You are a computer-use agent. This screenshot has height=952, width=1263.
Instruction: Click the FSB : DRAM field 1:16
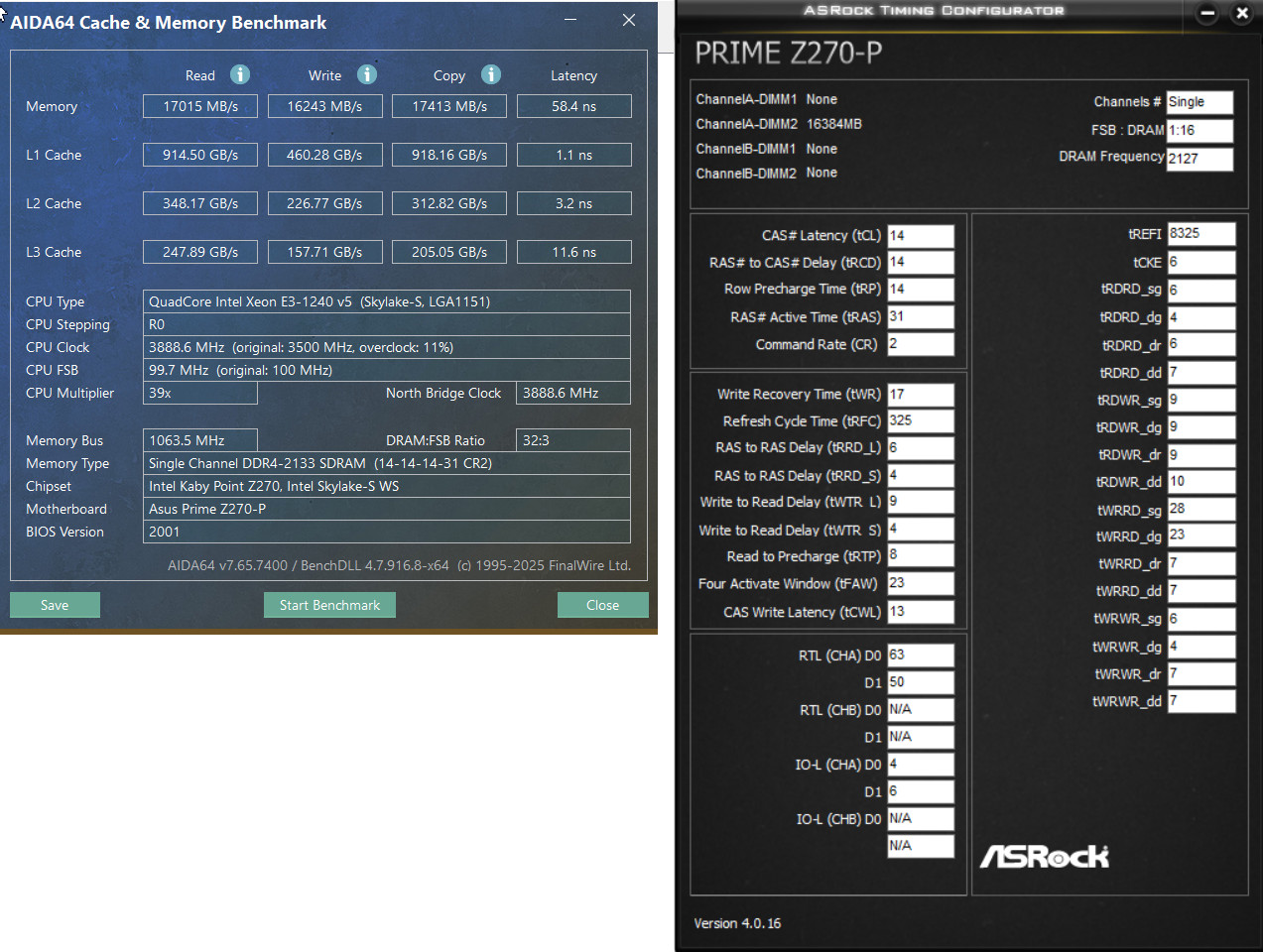(x=1200, y=131)
